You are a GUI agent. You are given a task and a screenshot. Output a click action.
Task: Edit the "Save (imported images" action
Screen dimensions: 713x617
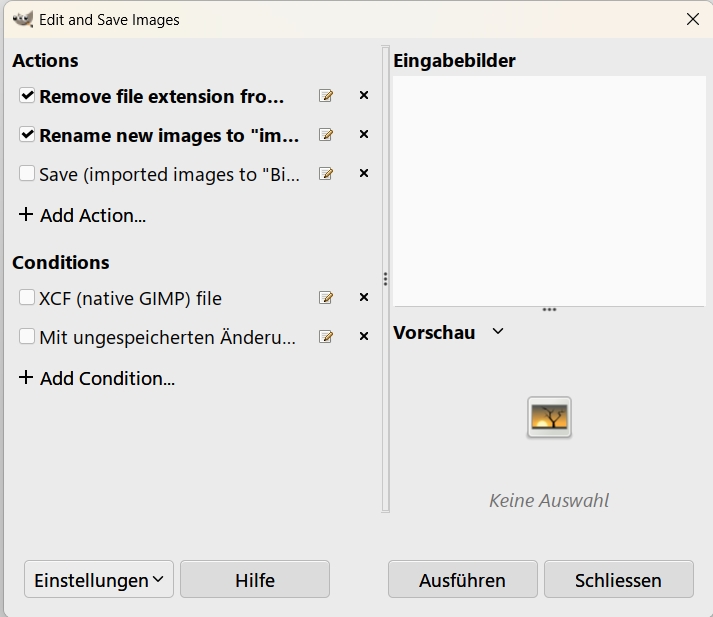point(325,174)
